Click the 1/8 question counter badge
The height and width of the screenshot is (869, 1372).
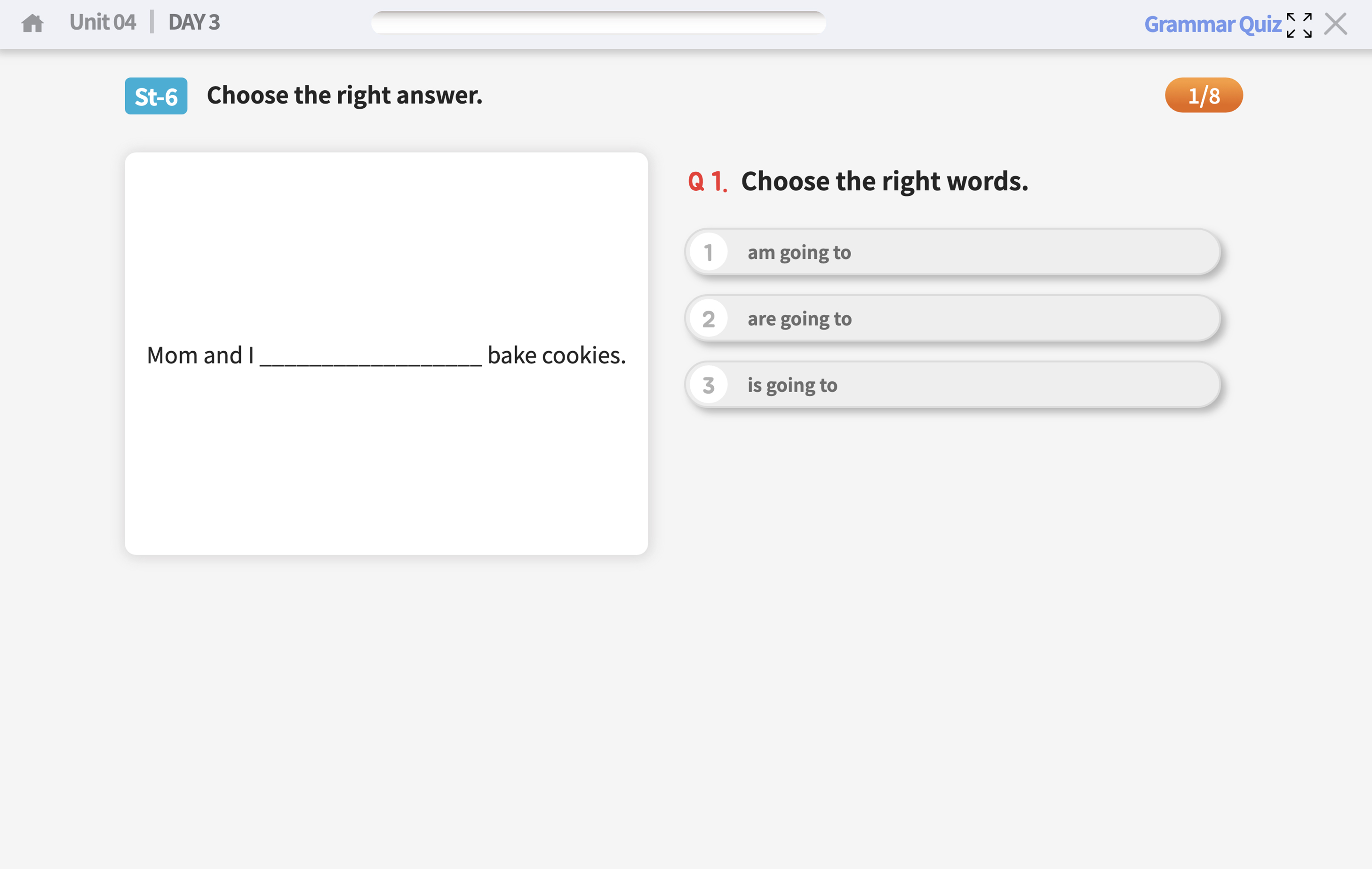(1204, 95)
